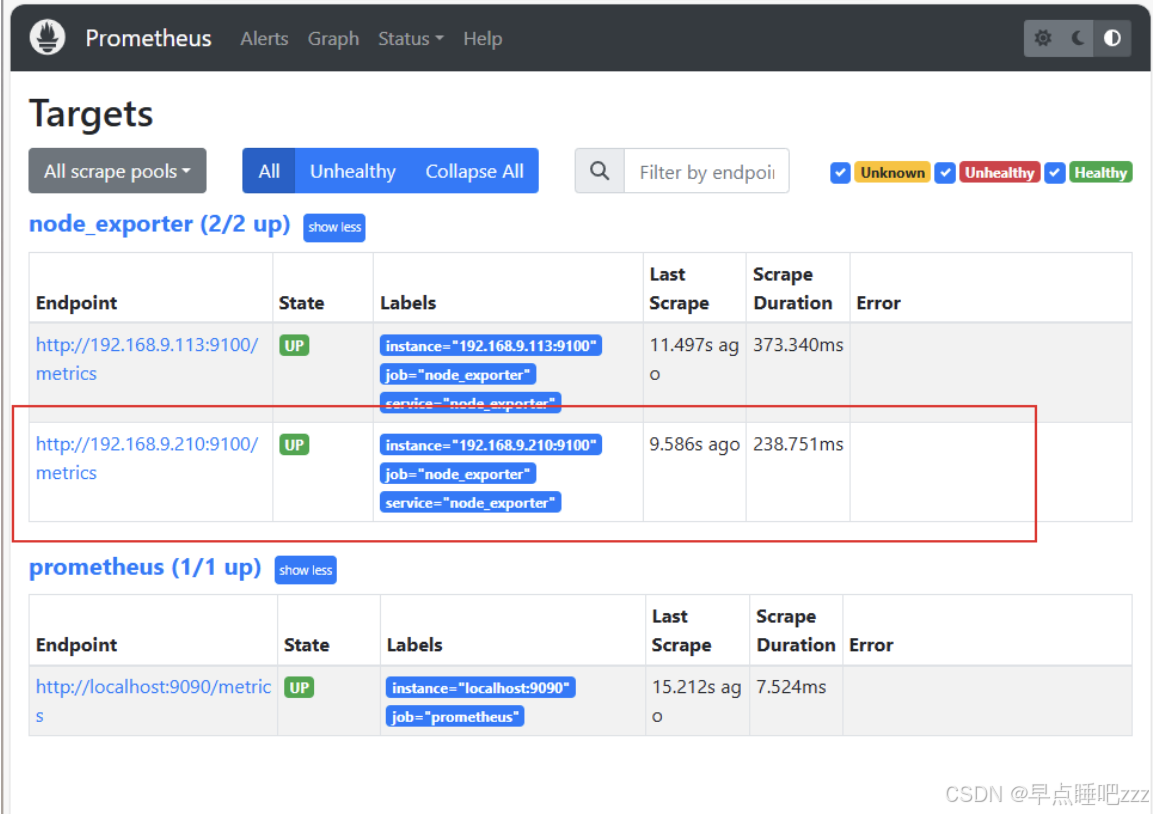Viewport: 1153px width, 814px height.
Task: Click instance="192.168.9.113:9100" label
Action: pos(490,346)
